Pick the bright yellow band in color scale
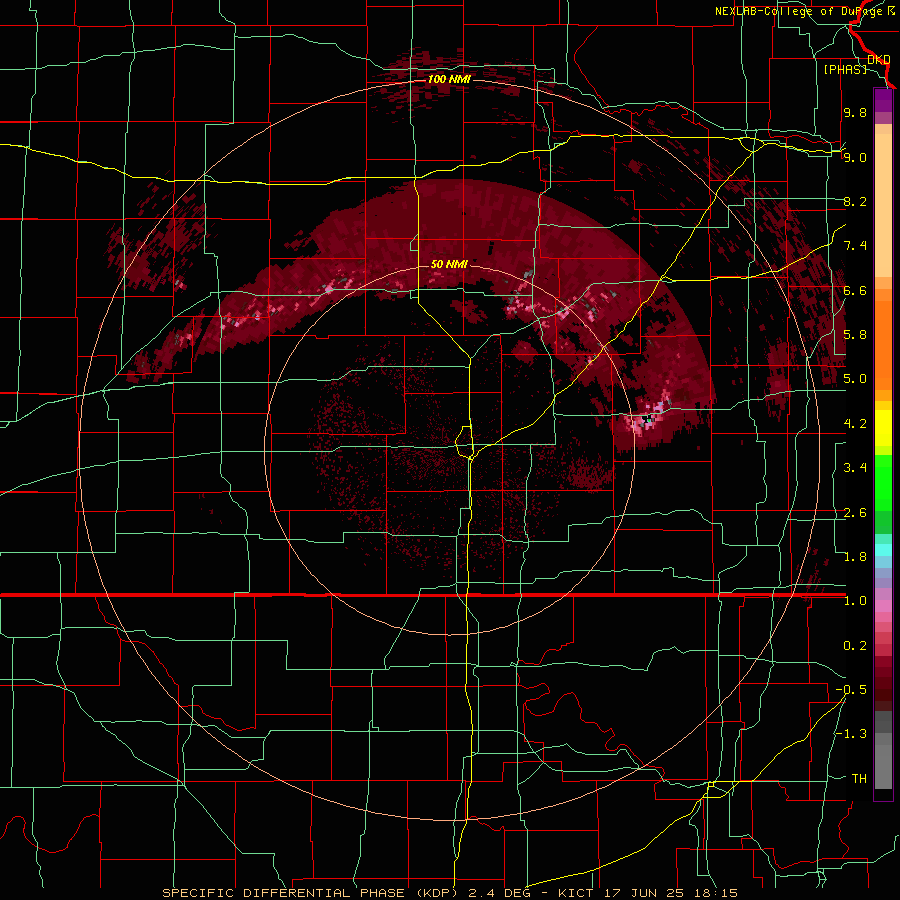The width and height of the screenshot is (900, 900). 883,428
